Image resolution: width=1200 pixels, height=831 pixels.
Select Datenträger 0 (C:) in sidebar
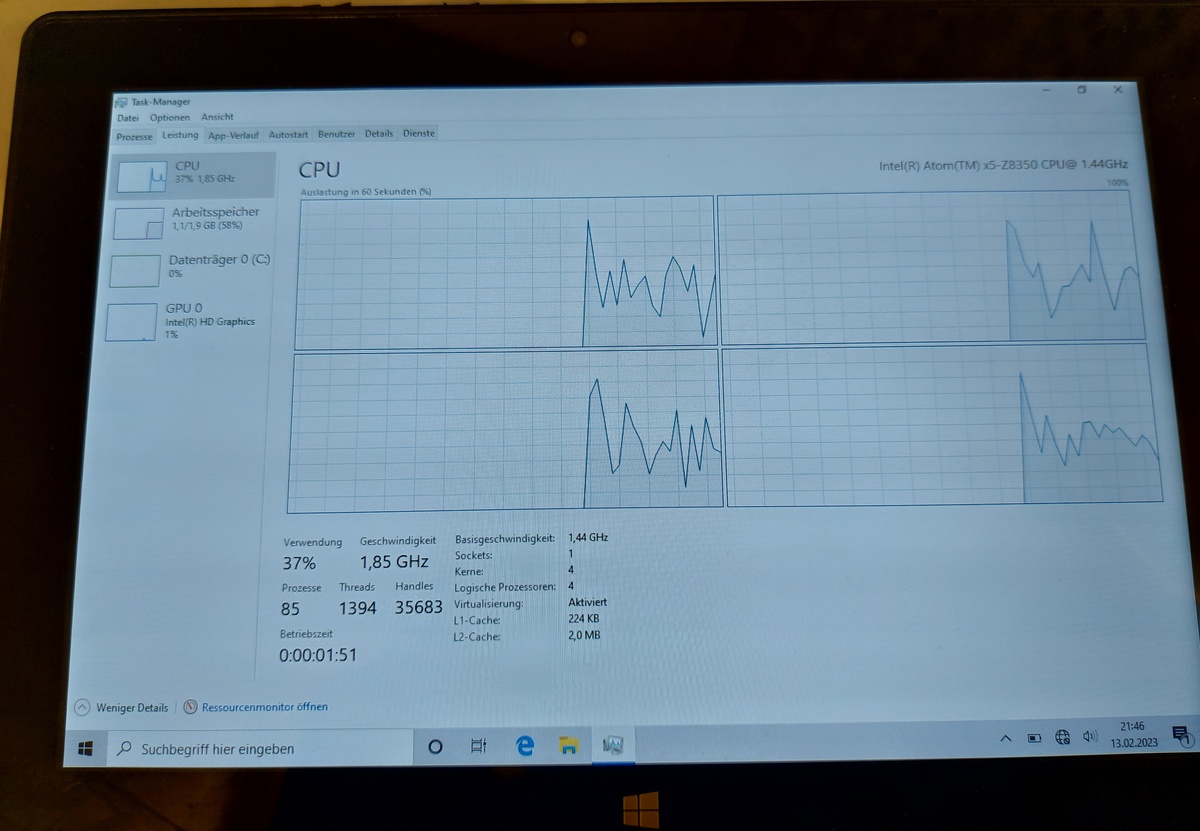pos(190,269)
